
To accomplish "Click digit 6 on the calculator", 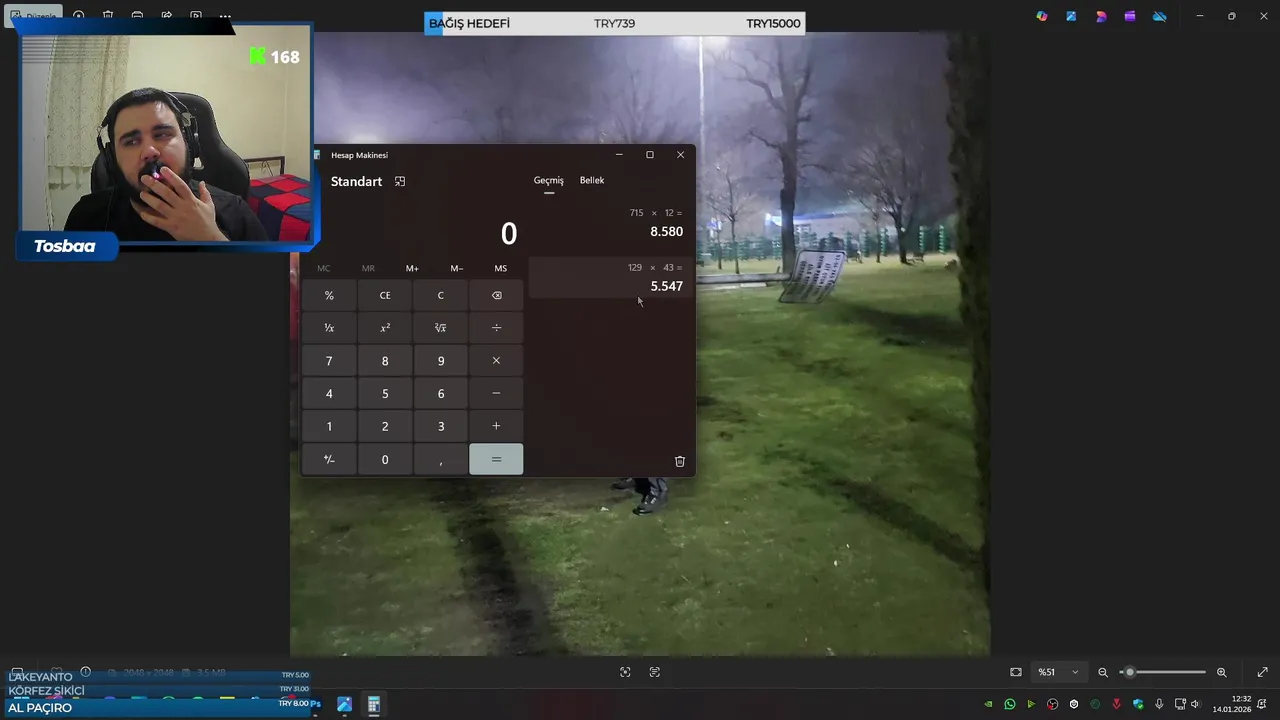I will 440,394.
